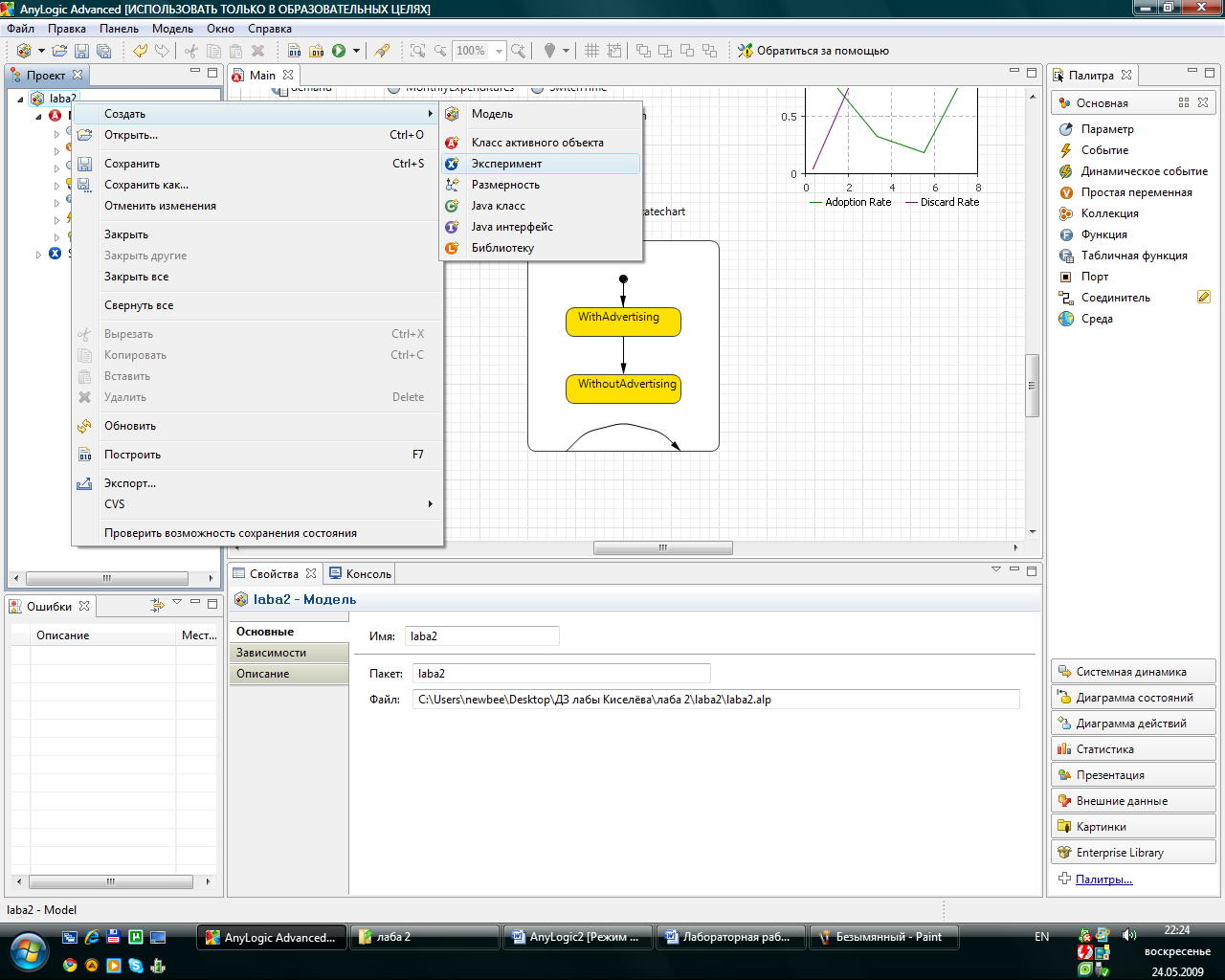The height and width of the screenshot is (980, 1225).
Task: Click the Save All icon in toolbar
Action: tap(103, 51)
